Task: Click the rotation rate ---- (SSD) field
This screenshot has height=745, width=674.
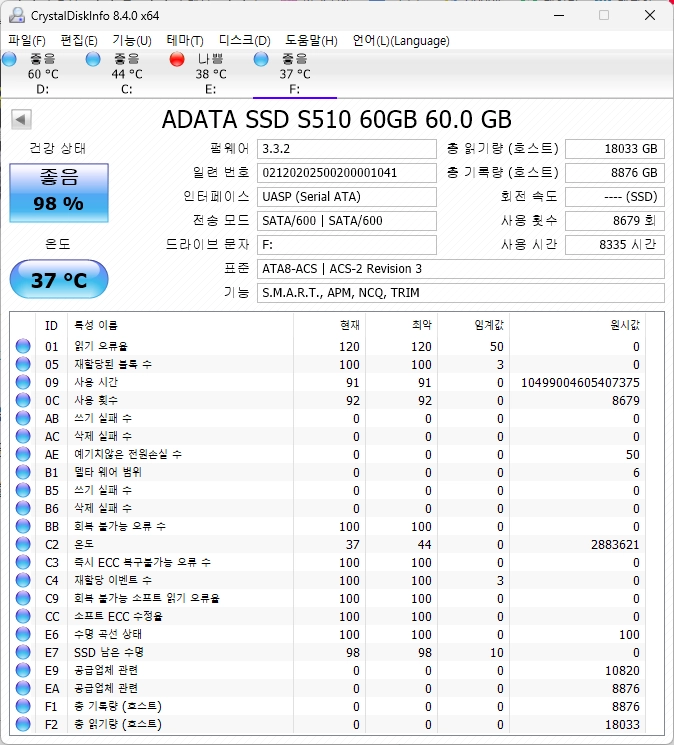Action: pos(615,197)
